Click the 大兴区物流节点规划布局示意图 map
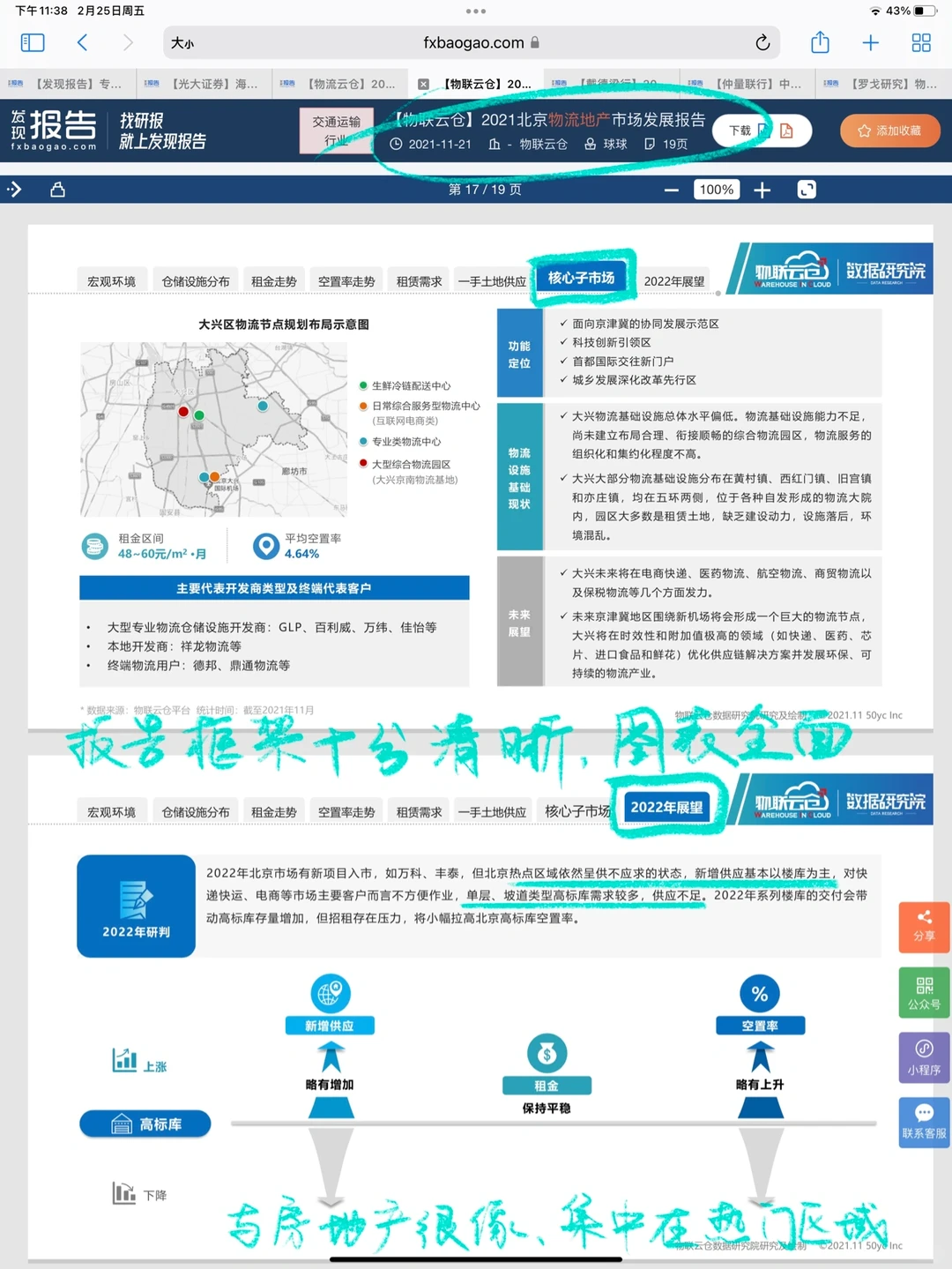This screenshot has height=1269, width=952. 214,429
